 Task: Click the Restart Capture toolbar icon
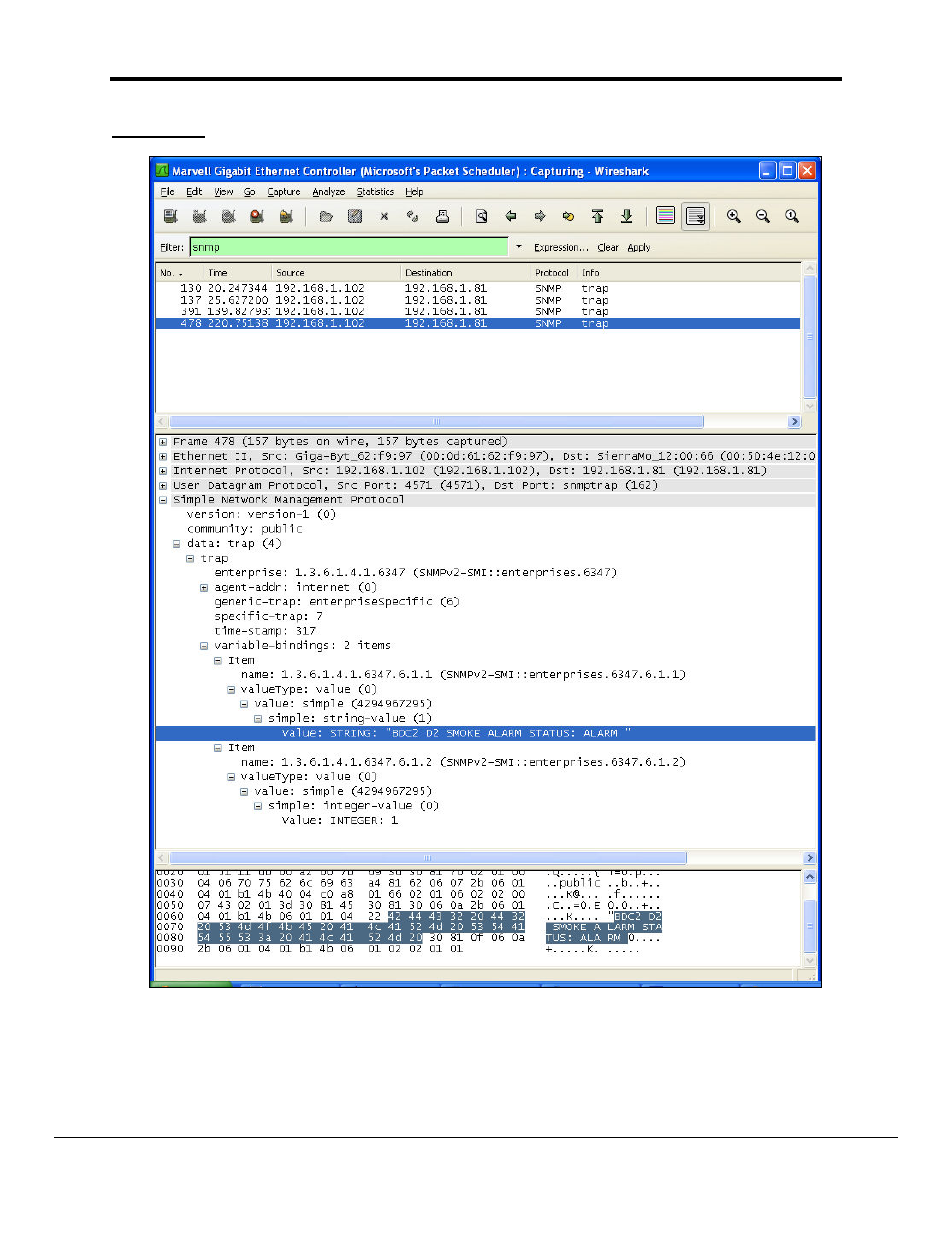click(286, 216)
